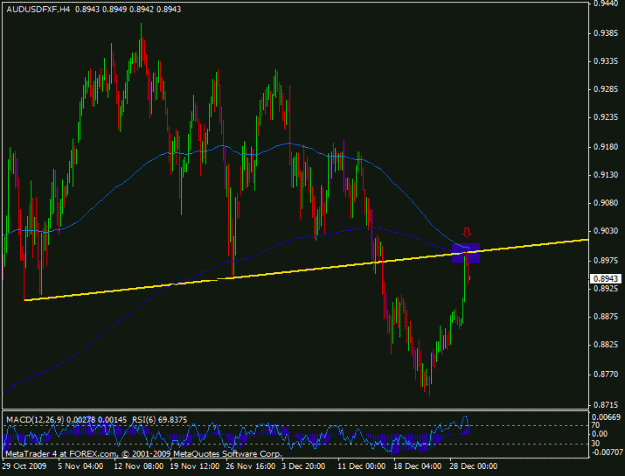This screenshot has height=476, width=625.
Task: Click the 11 Dec 00:00 time label
Action: coord(362,466)
